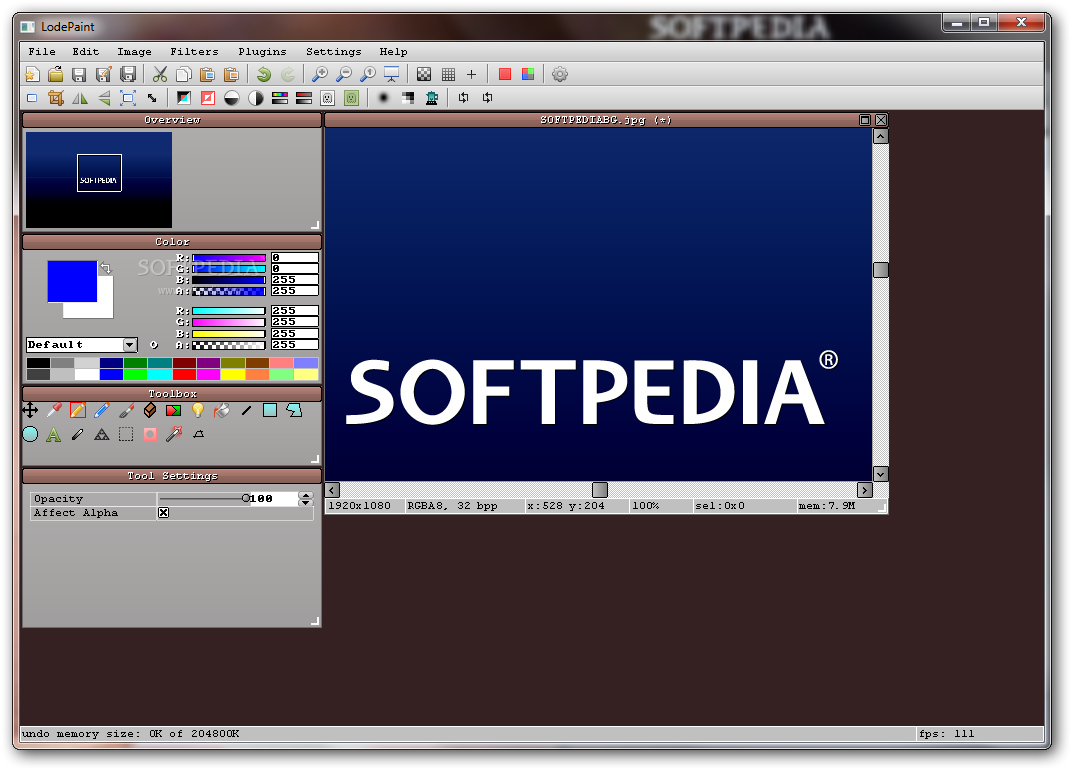Select the color picker eyedropper tool
Screen dimensions: 1072x770
click(x=54, y=410)
